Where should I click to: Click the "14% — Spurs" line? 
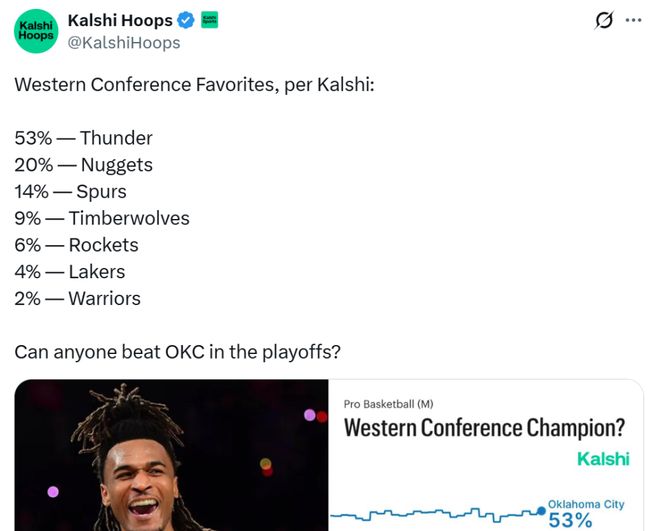(x=70, y=191)
